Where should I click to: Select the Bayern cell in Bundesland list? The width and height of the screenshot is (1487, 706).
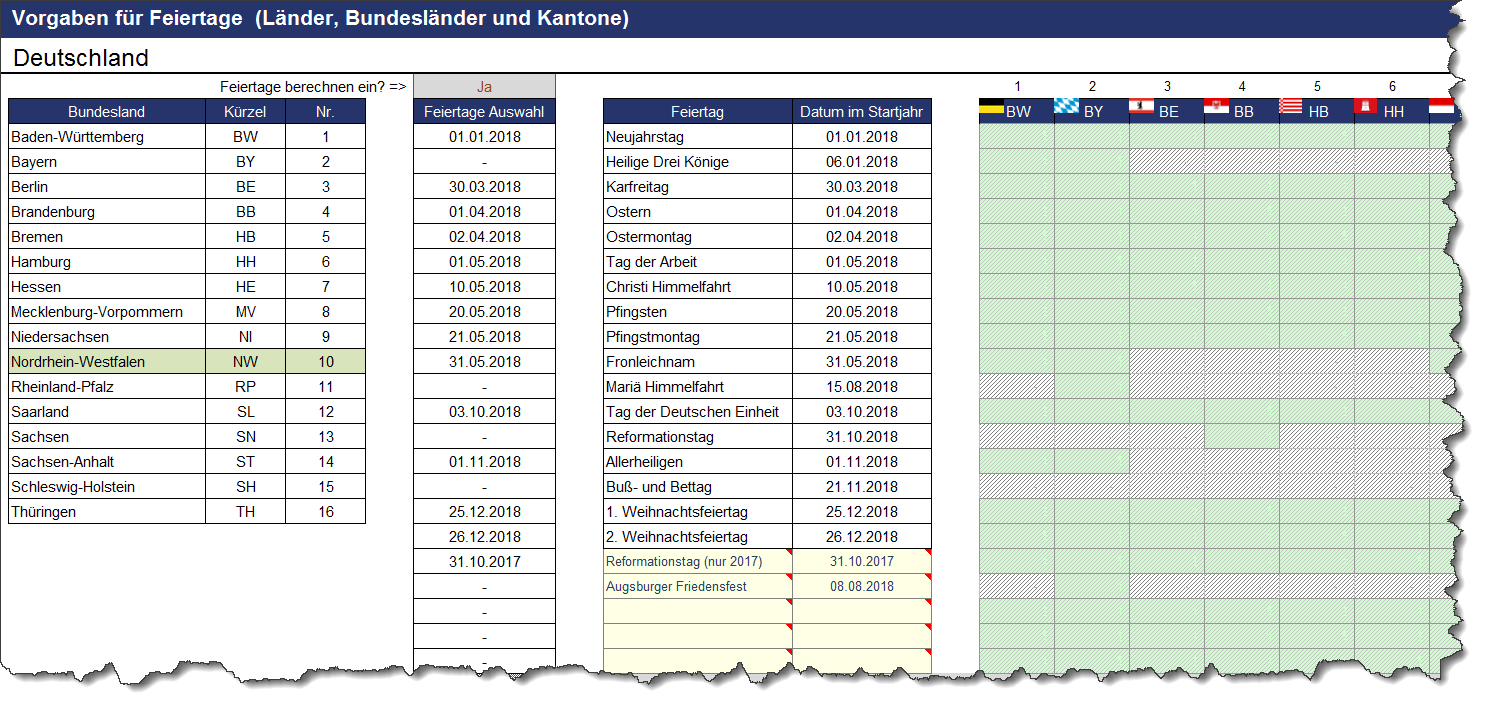click(107, 161)
